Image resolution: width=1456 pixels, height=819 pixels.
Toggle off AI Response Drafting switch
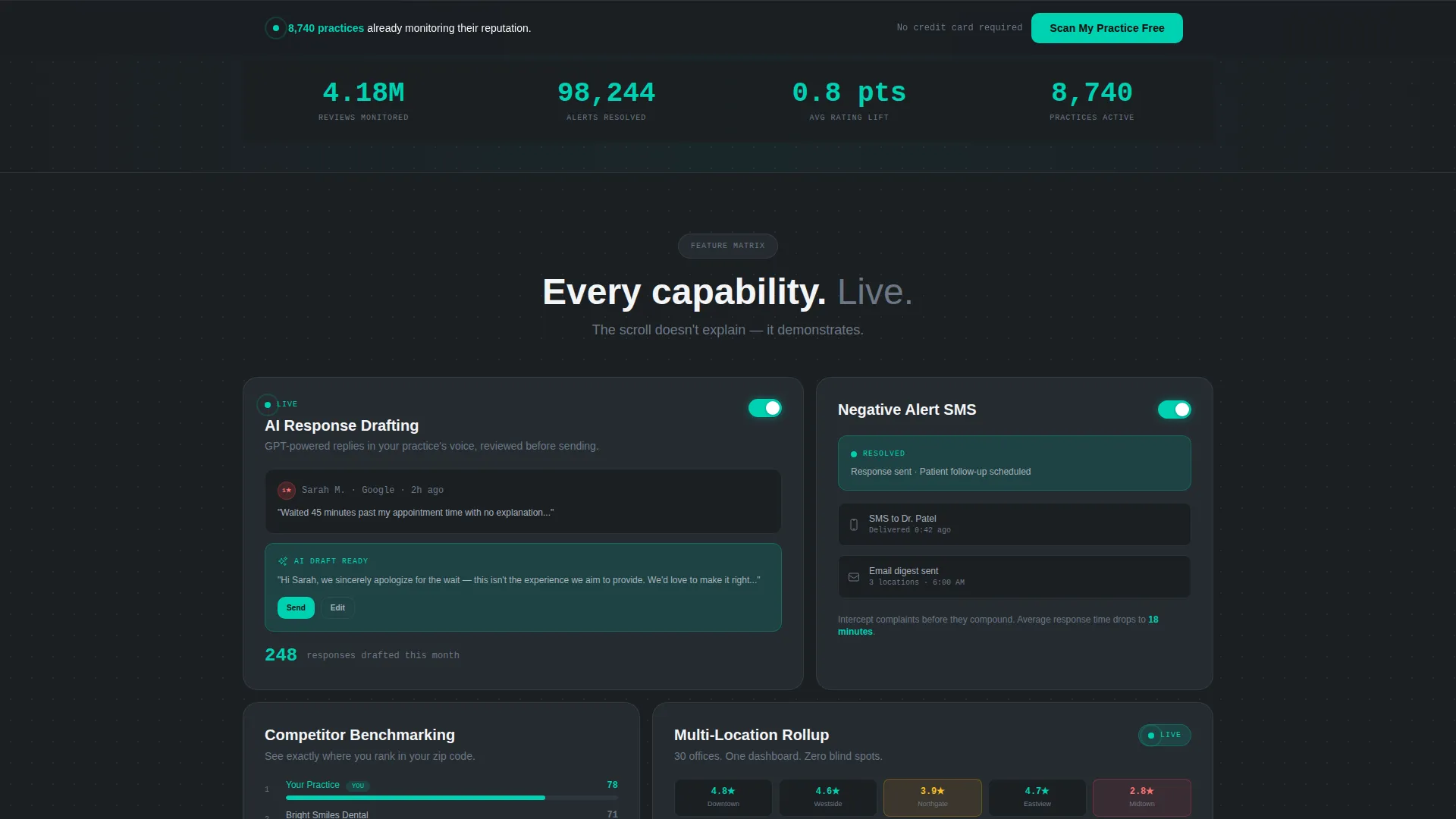[765, 408]
